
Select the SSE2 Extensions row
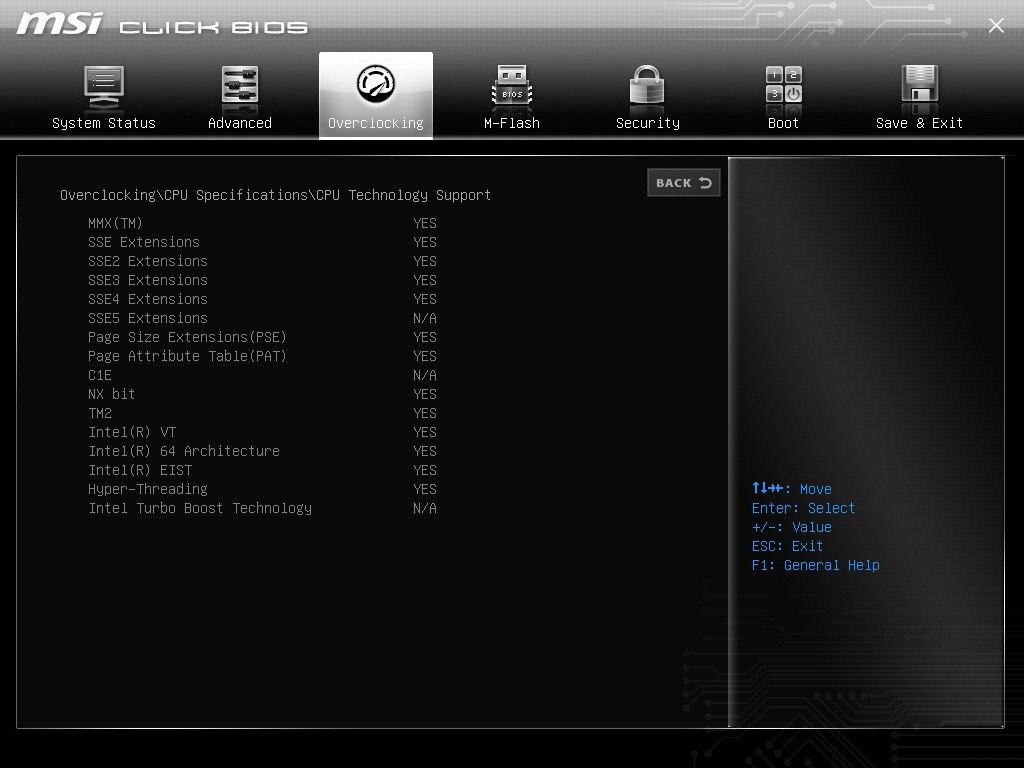pos(263,261)
